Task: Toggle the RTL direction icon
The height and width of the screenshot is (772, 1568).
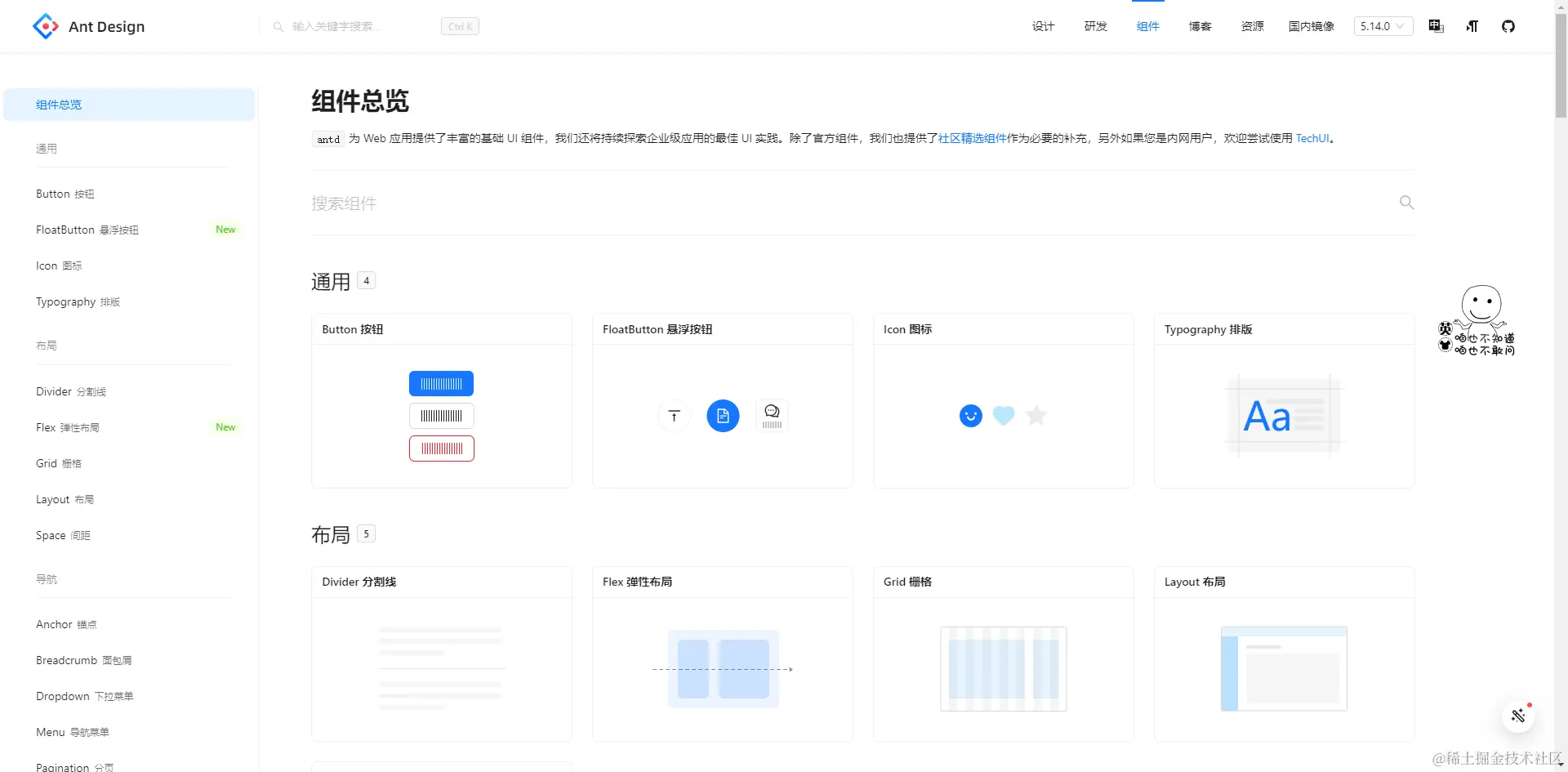Action: click(x=1472, y=26)
